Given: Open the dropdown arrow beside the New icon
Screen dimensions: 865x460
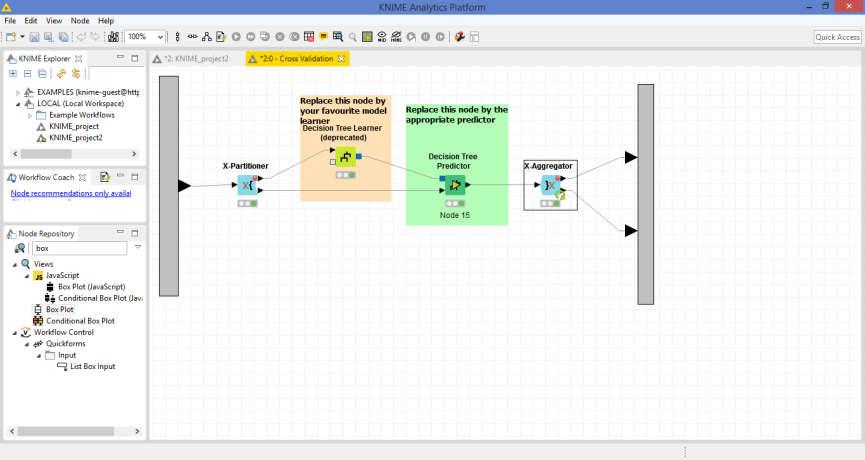Looking at the screenshot, I should pos(22,37).
